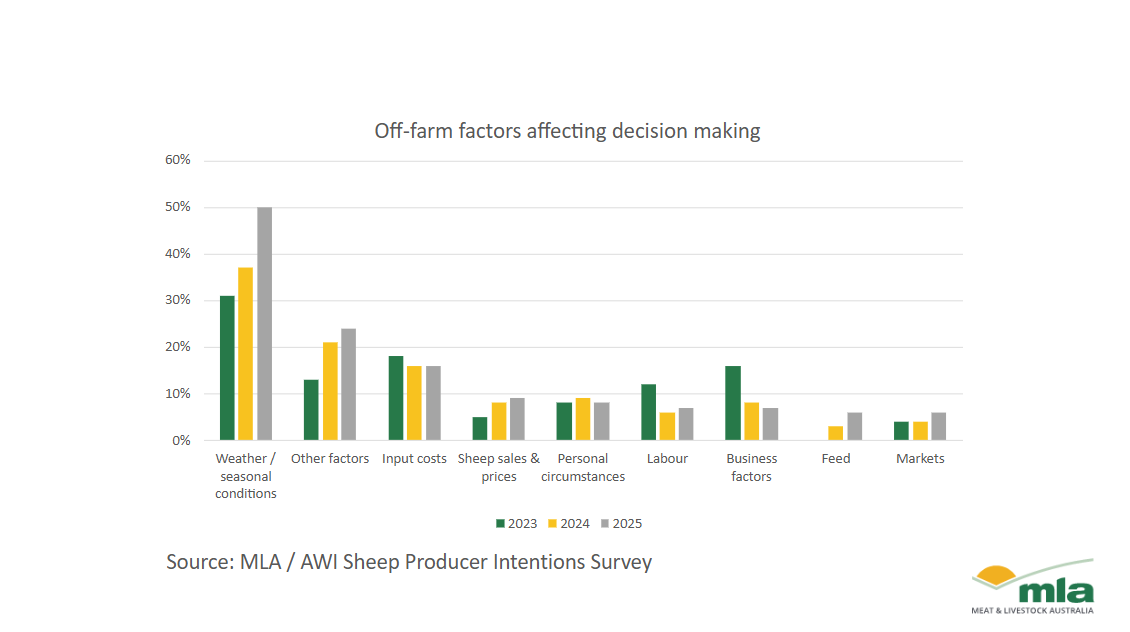Click the 60% axis label
Viewport: 1130px width, 632px height.
pyautogui.click(x=178, y=160)
